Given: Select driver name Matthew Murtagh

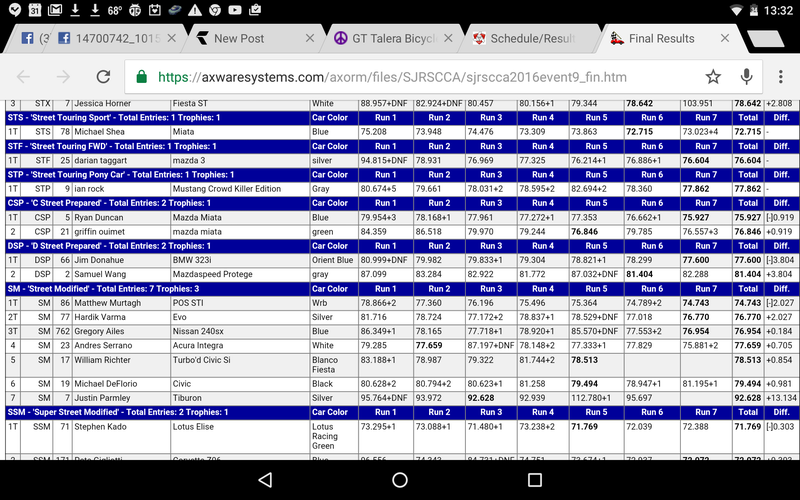Looking at the screenshot, I should coord(108,303).
